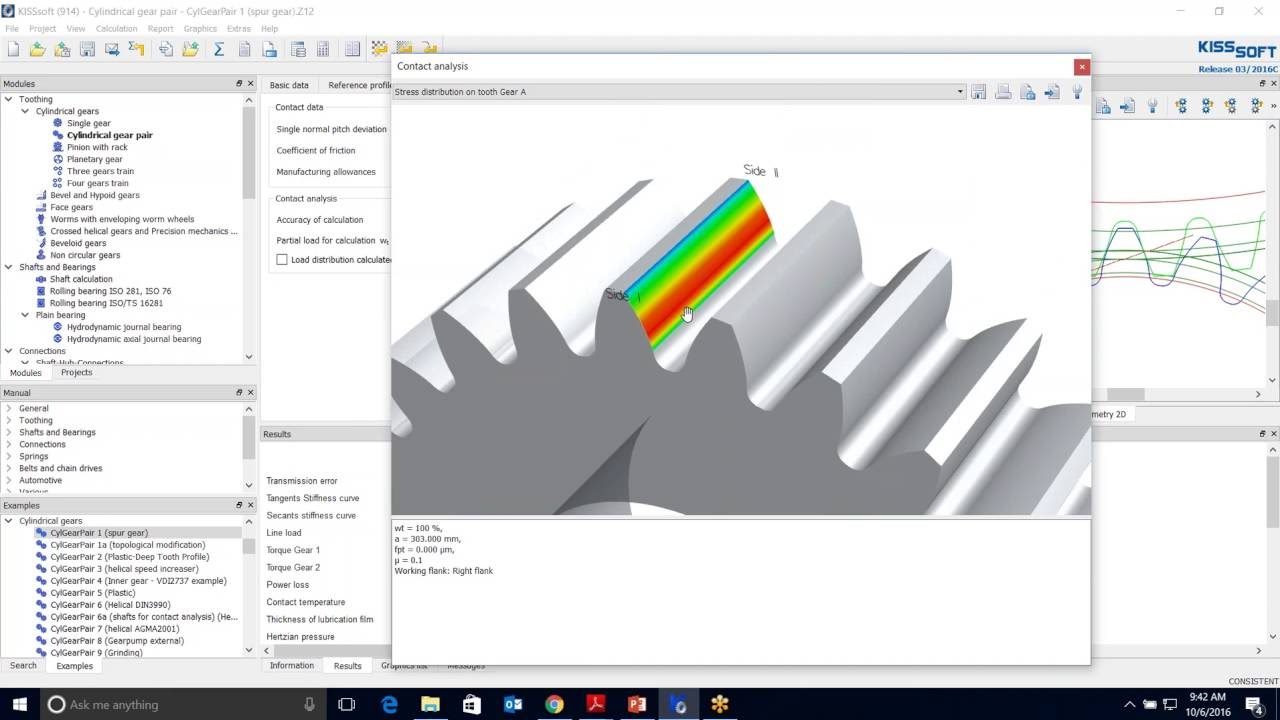Click the wrench icon in Geometry panel toolbar
1280x720 pixels.
1152,105
